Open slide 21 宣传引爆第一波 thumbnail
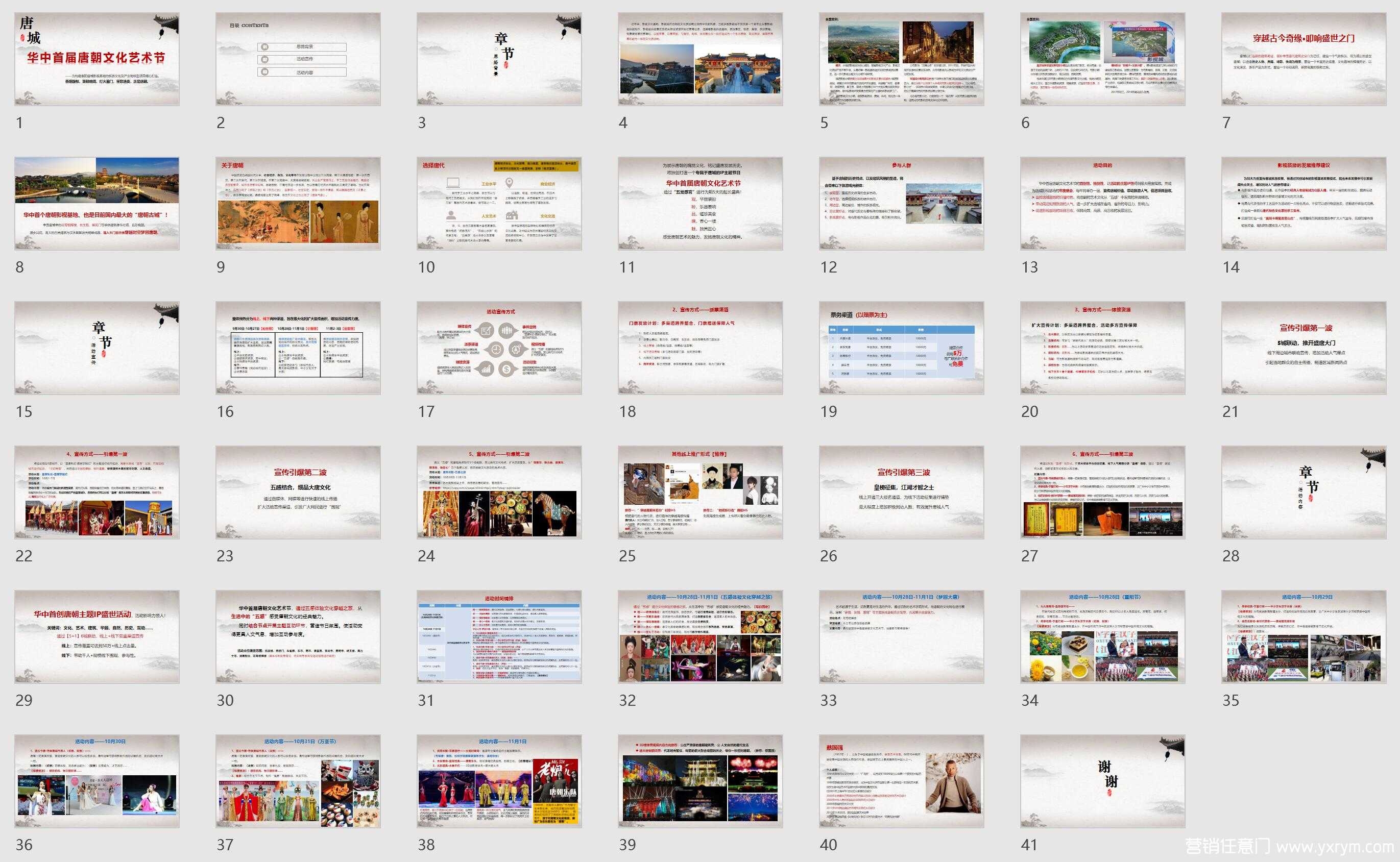 coord(1304,348)
